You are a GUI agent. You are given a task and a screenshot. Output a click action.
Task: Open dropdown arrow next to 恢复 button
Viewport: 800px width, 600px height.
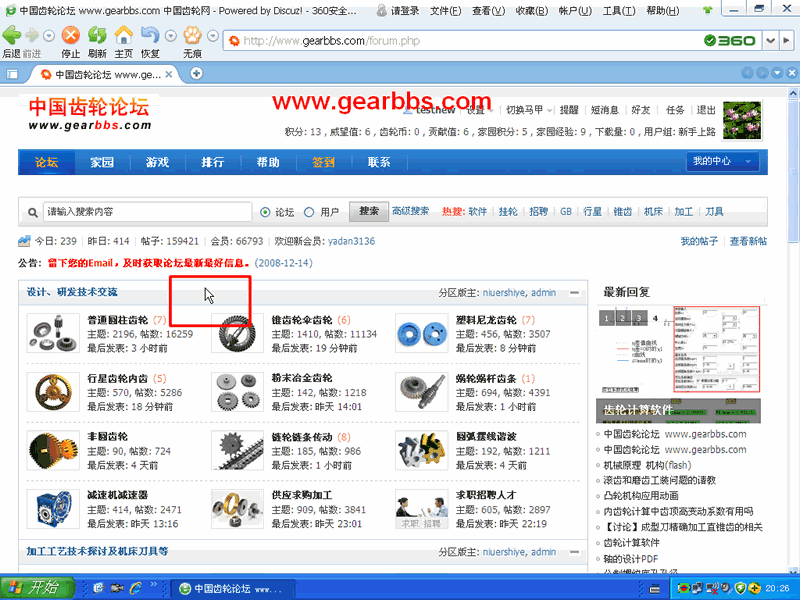(x=171, y=36)
